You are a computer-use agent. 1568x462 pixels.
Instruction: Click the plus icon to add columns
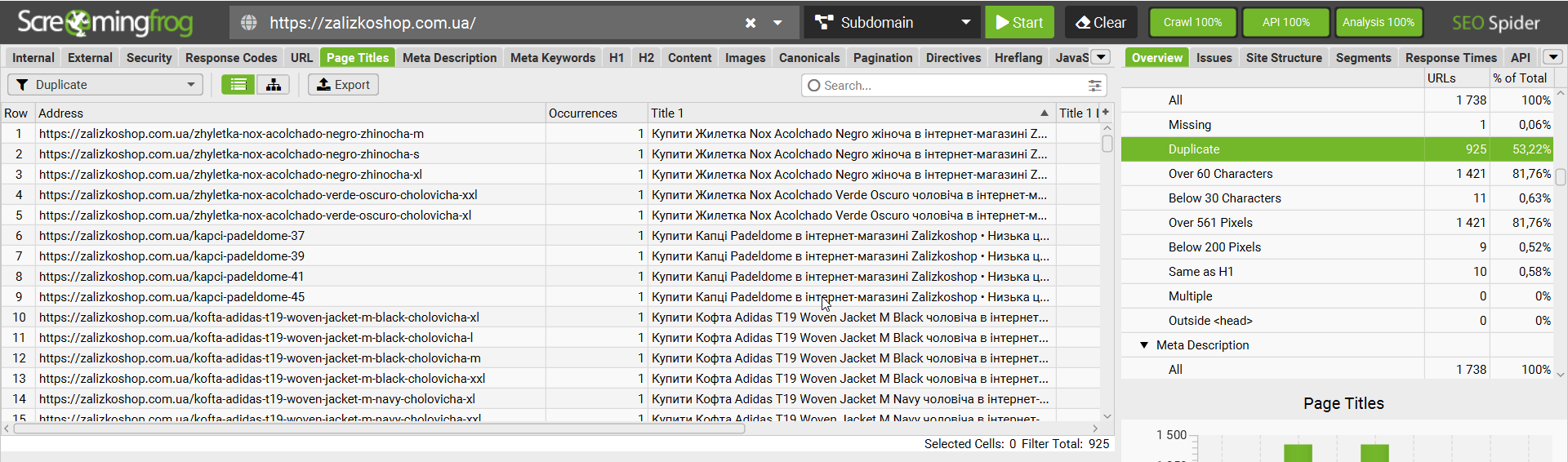click(1106, 113)
